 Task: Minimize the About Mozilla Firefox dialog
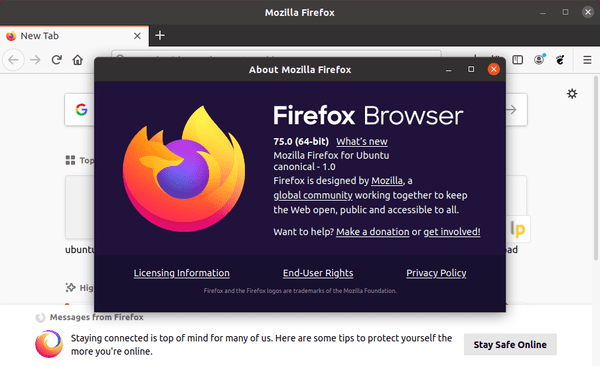(448, 70)
